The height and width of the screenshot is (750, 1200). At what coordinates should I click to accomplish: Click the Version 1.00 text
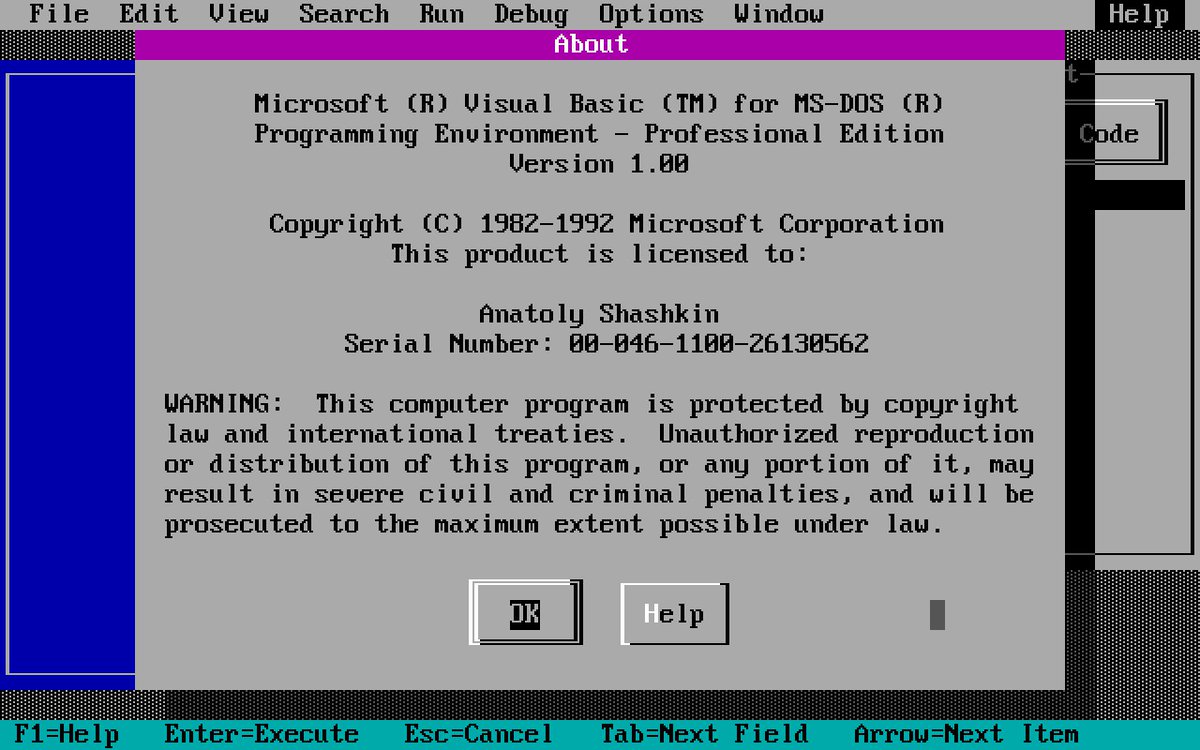pyautogui.click(x=599, y=164)
